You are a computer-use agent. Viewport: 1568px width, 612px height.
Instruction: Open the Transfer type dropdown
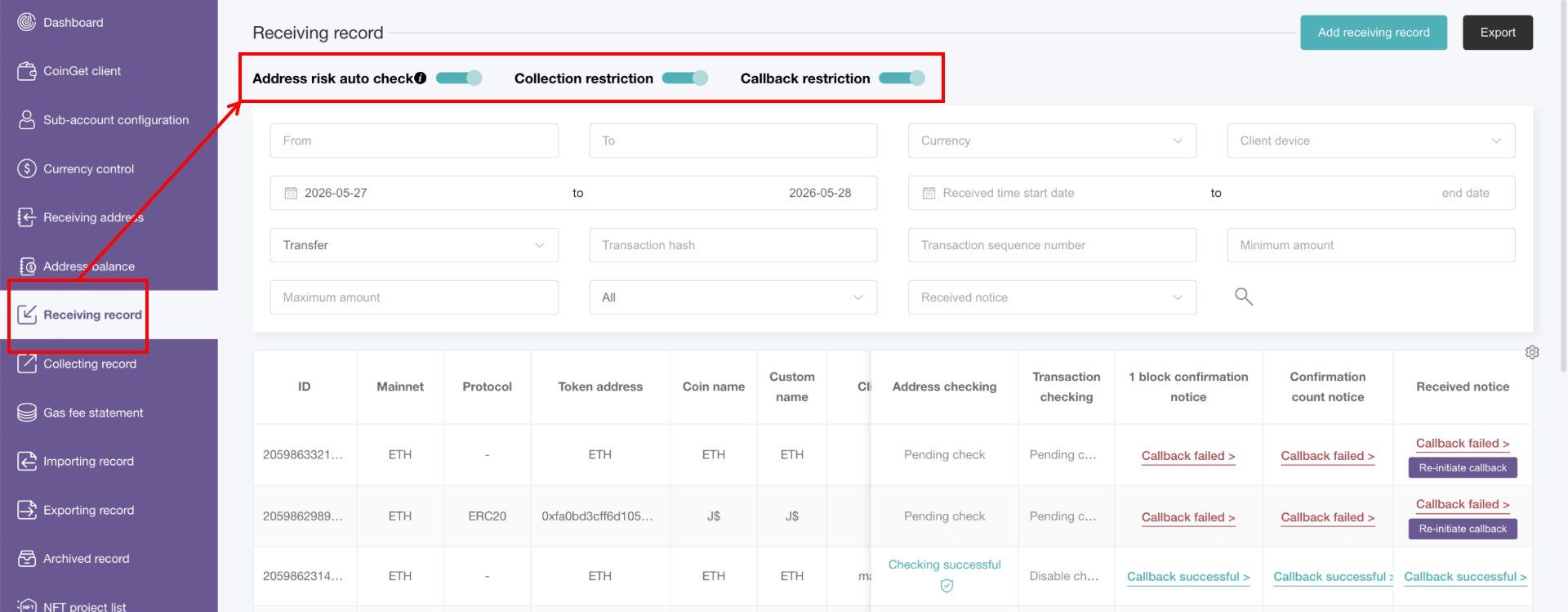pos(414,245)
